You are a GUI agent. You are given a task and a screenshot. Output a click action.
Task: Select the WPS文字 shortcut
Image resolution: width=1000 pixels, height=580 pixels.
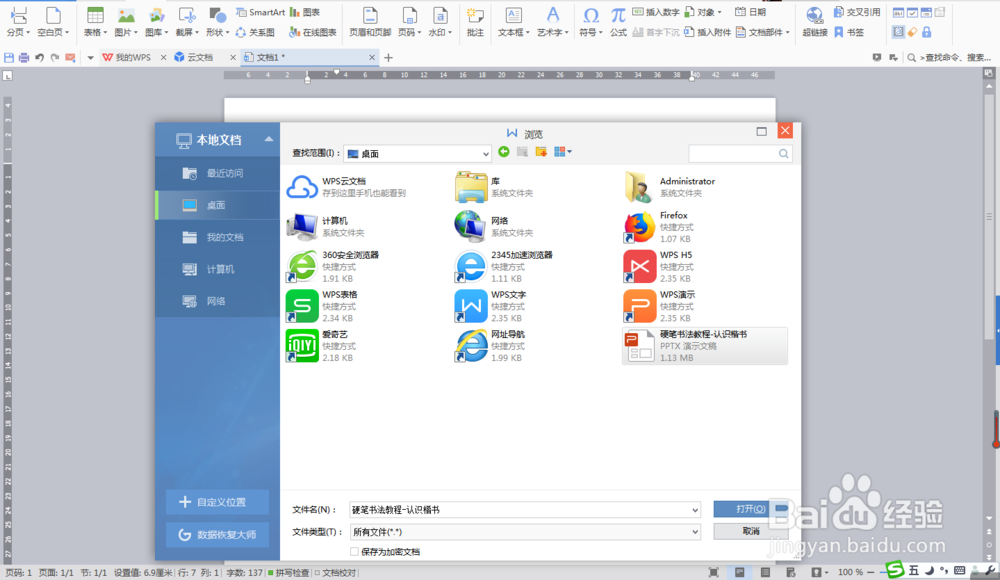(491, 306)
